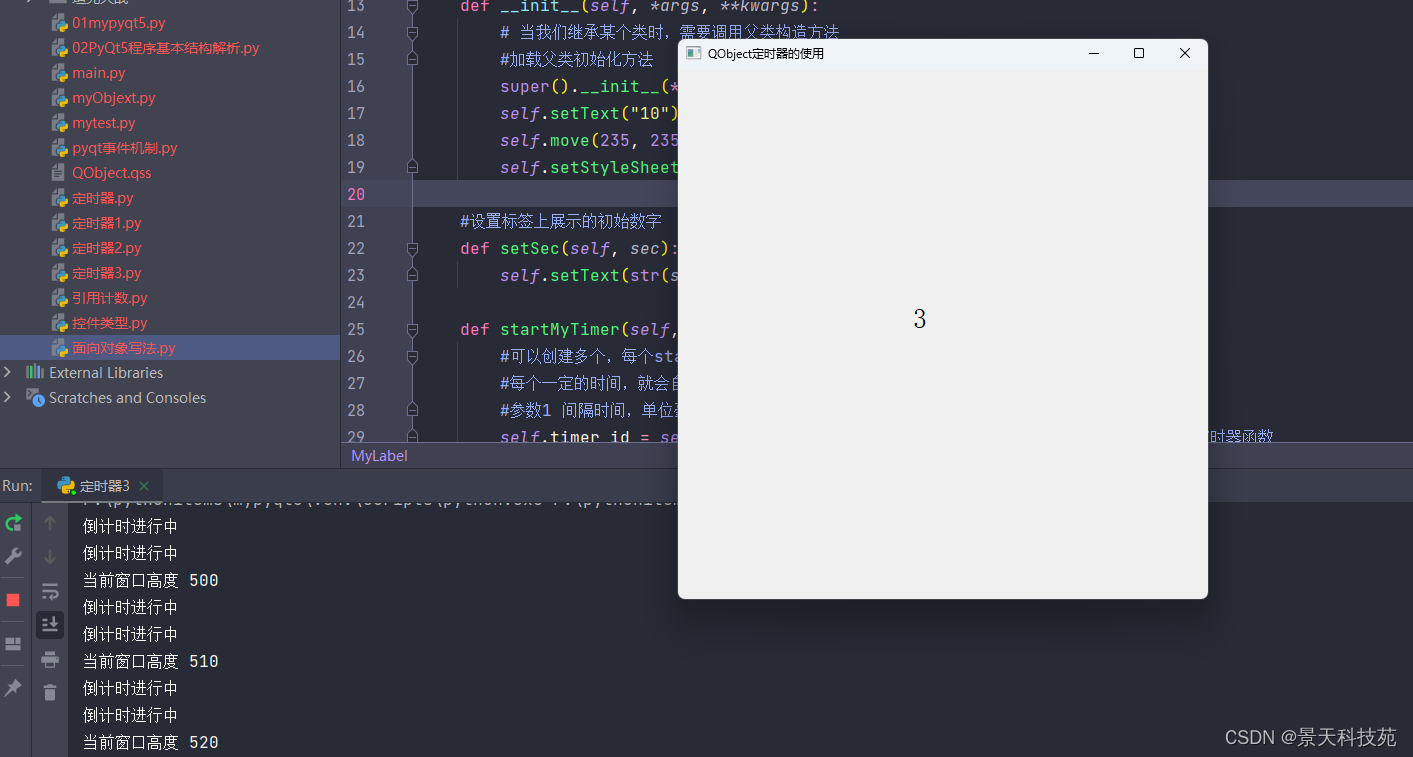Viewport: 1413px width, 757px height.
Task: Click line number 25 in gutter
Action: click(x=356, y=329)
